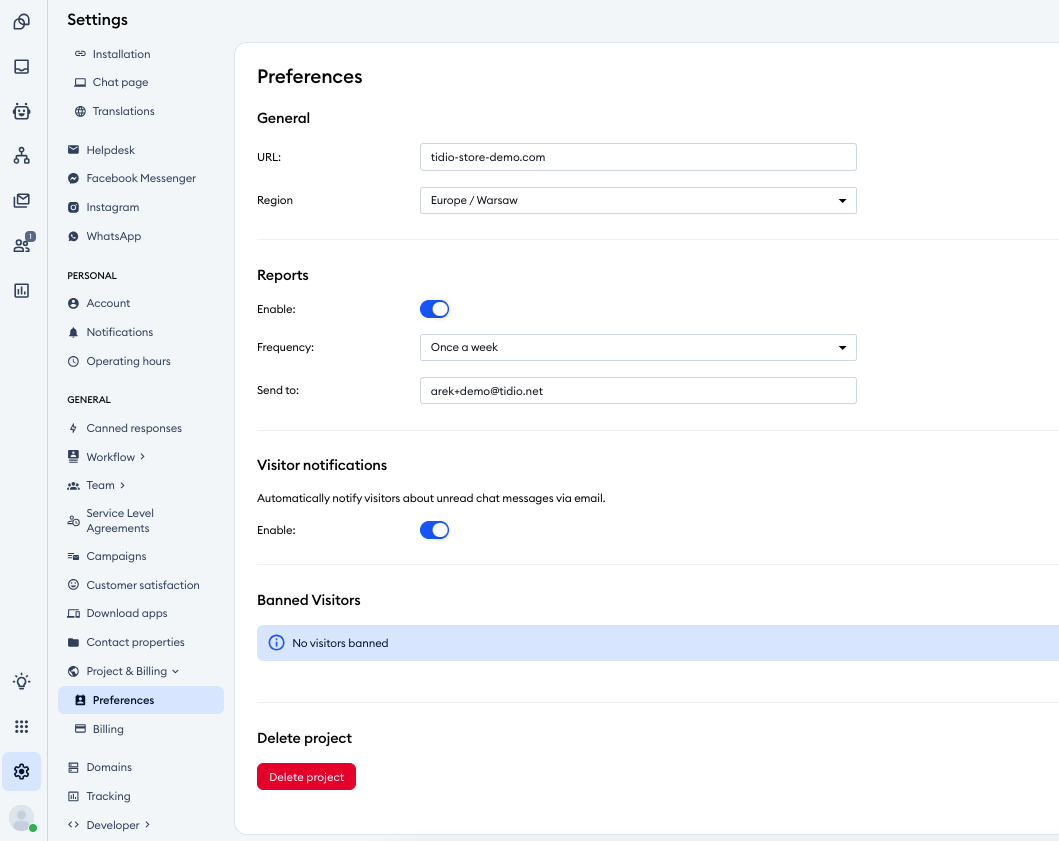Image resolution: width=1059 pixels, height=841 pixels.
Task: Click the lightbulb tips icon
Action: click(21, 681)
